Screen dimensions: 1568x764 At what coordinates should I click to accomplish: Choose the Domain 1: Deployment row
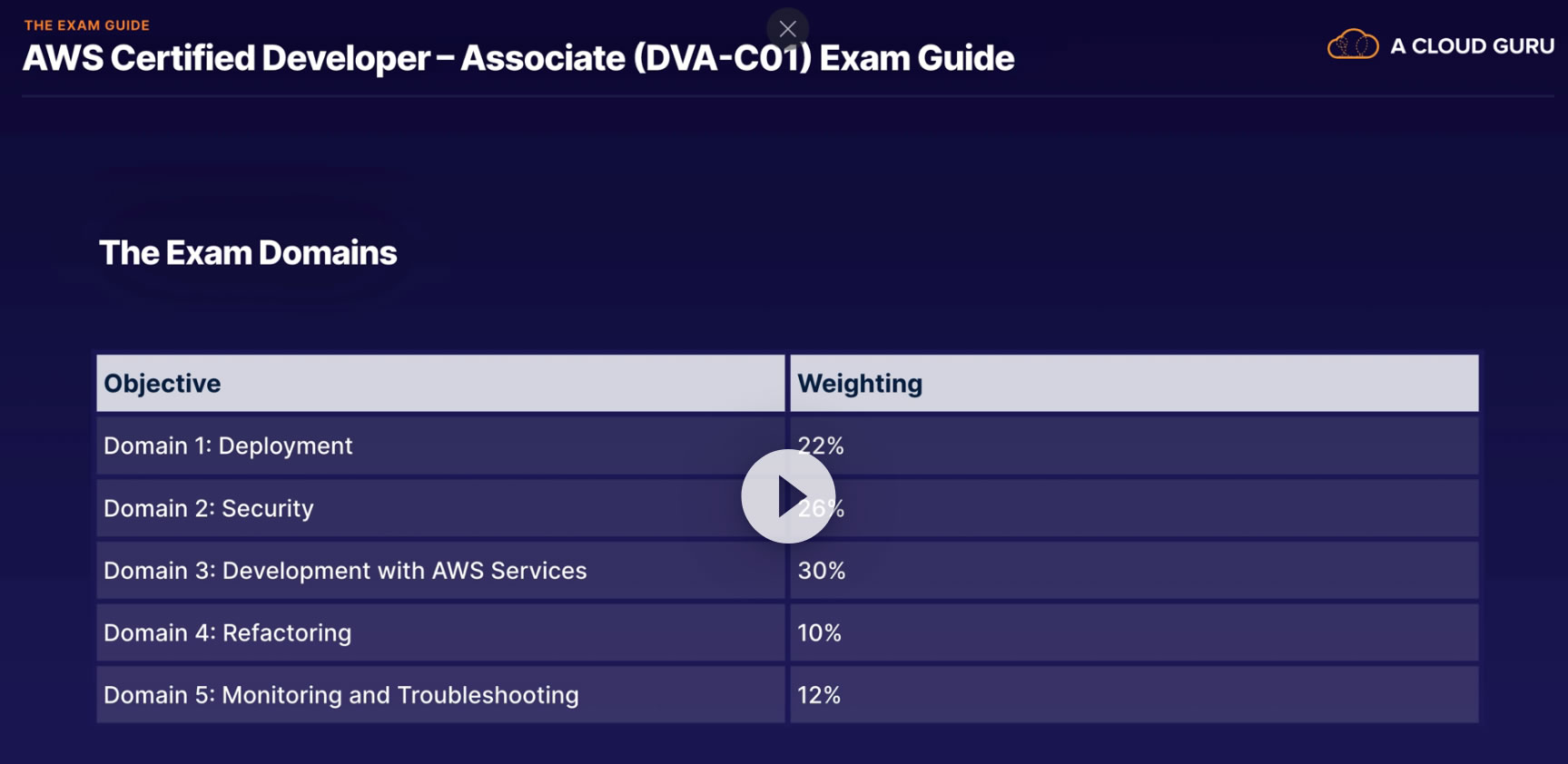click(228, 446)
